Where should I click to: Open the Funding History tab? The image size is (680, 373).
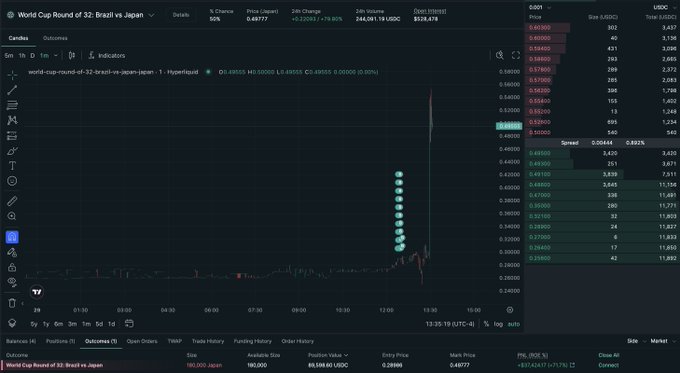pos(252,341)
